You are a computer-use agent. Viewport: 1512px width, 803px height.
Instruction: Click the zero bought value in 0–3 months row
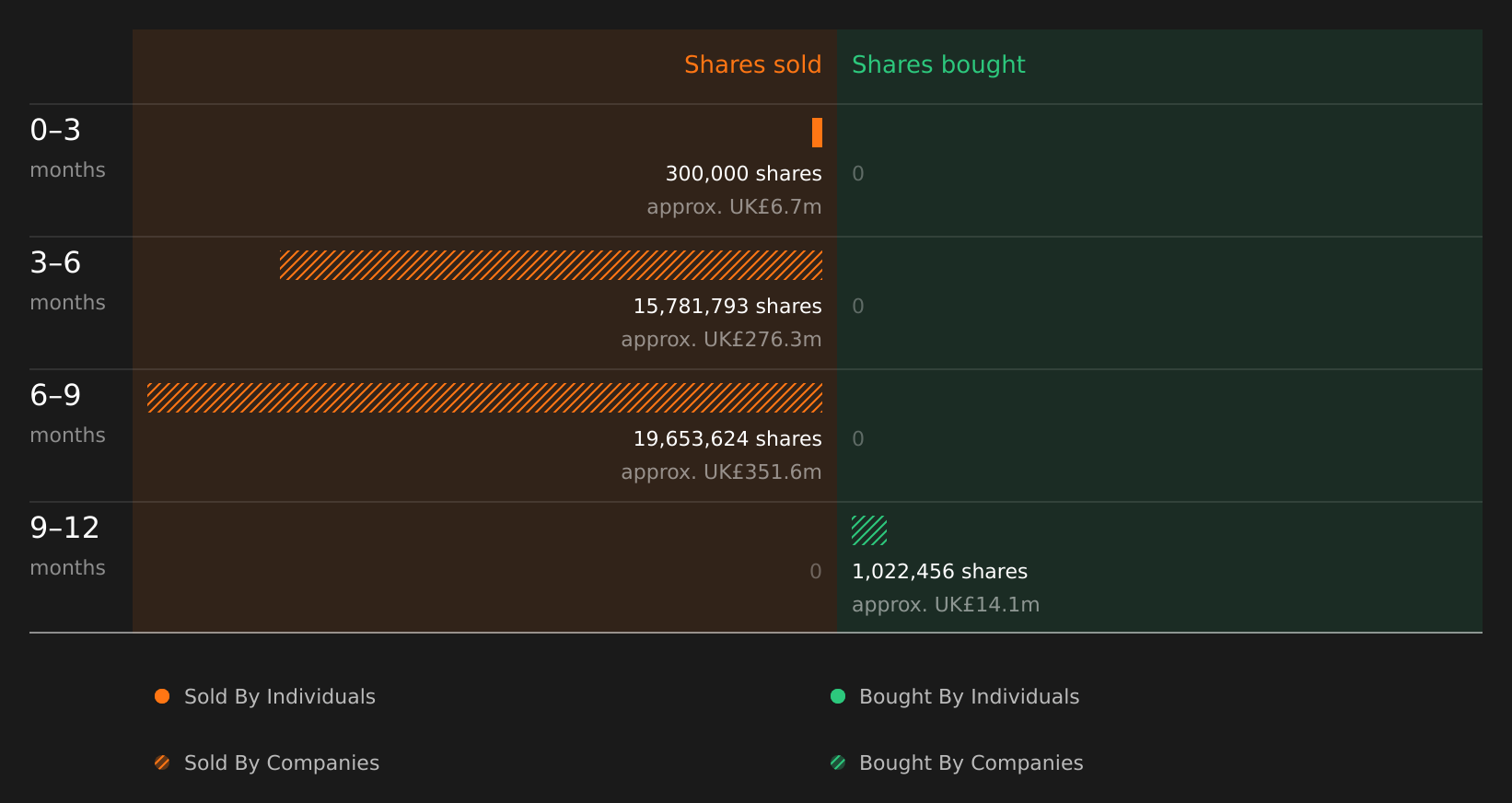pos(858,173)
